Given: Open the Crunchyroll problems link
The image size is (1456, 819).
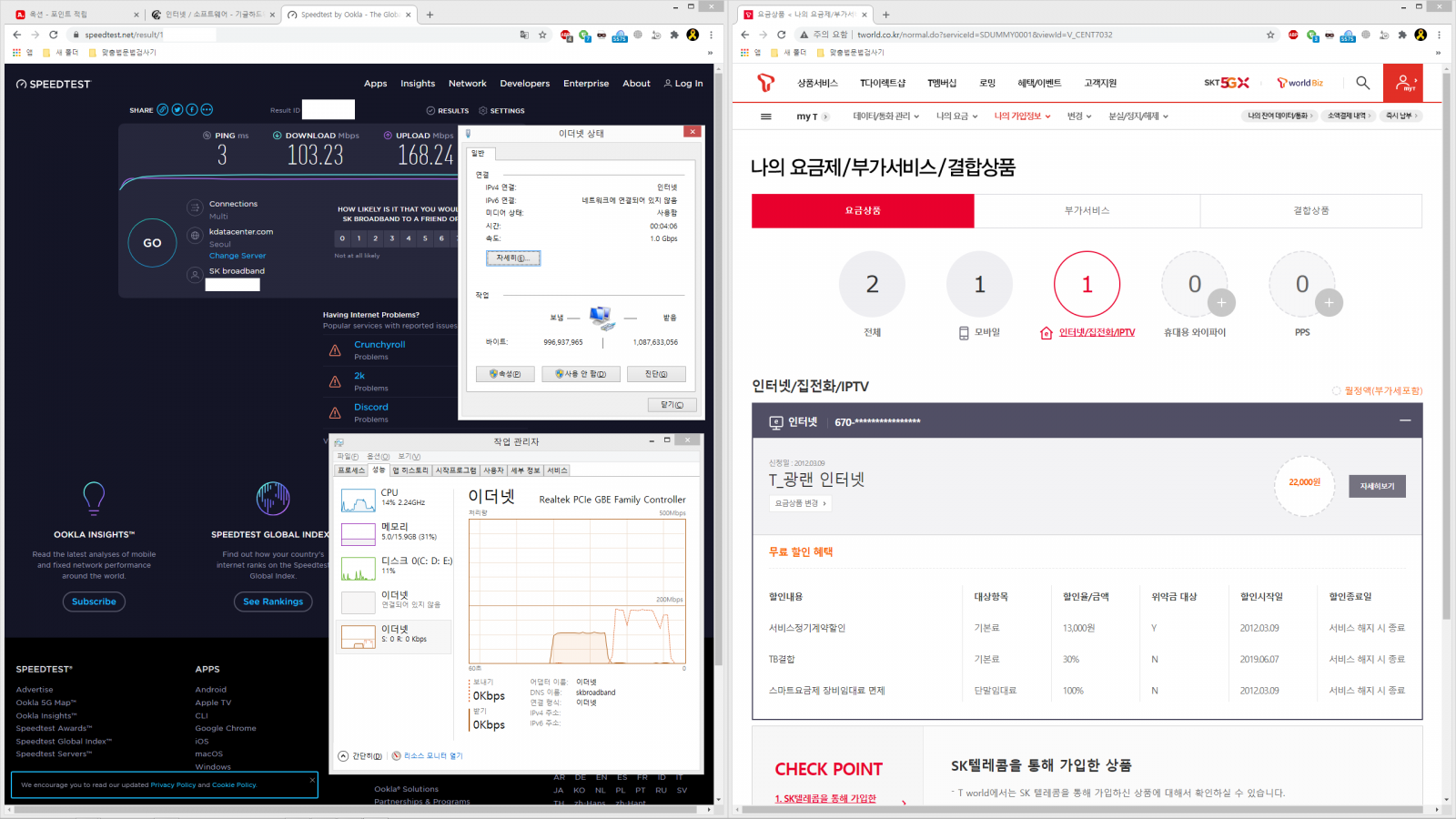Looking at the screenshot, I should click(x=379, y=344).
